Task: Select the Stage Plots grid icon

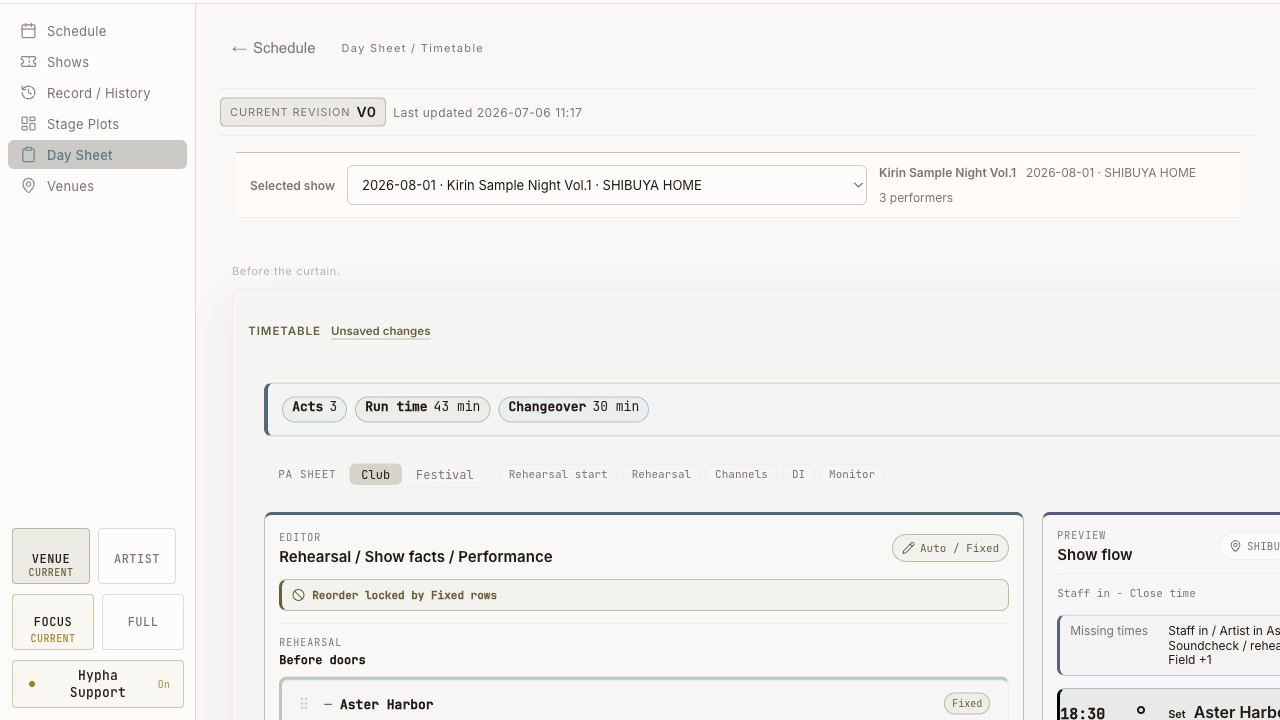Action: click(29, 124)
